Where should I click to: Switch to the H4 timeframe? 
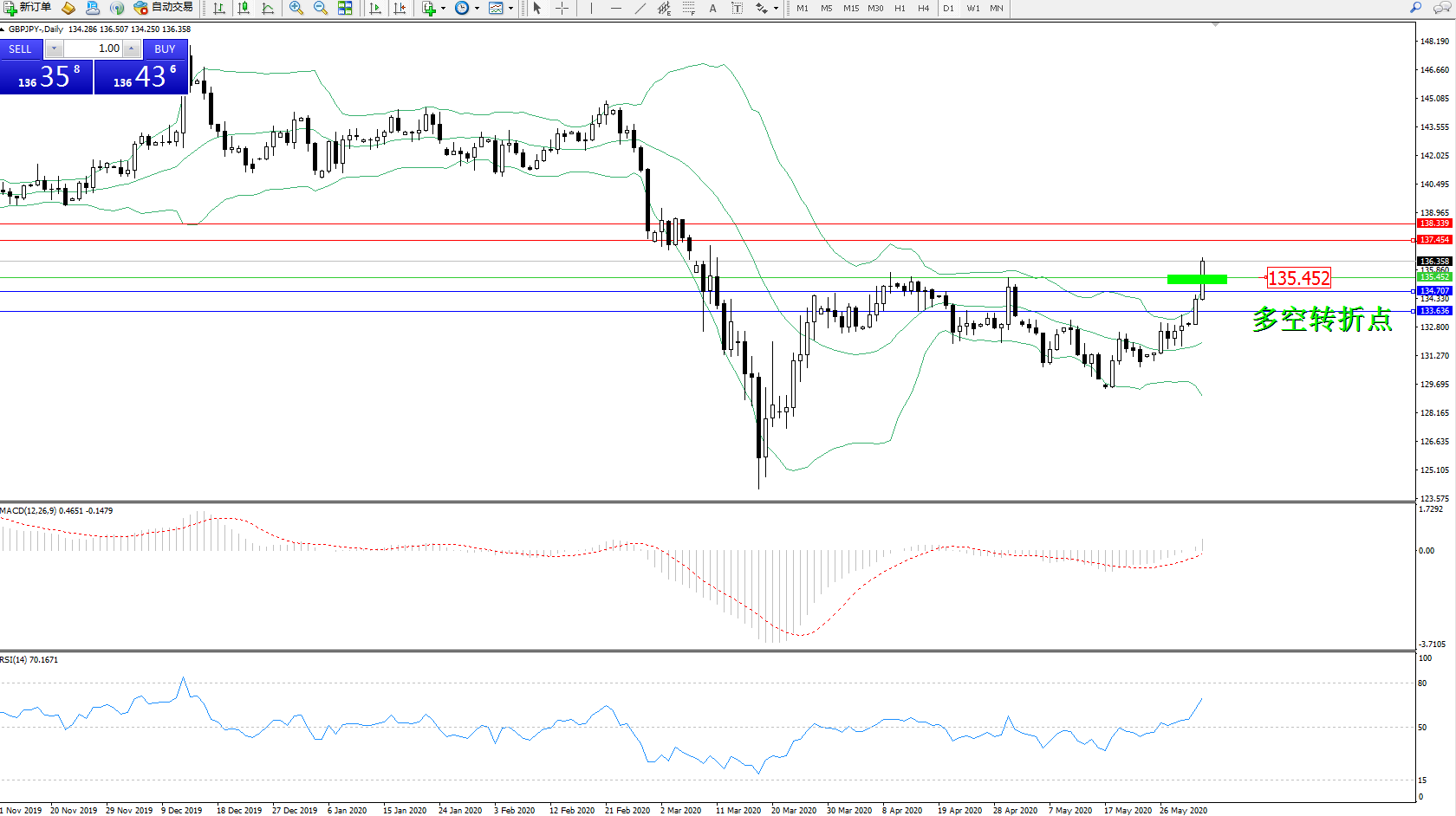924,8
